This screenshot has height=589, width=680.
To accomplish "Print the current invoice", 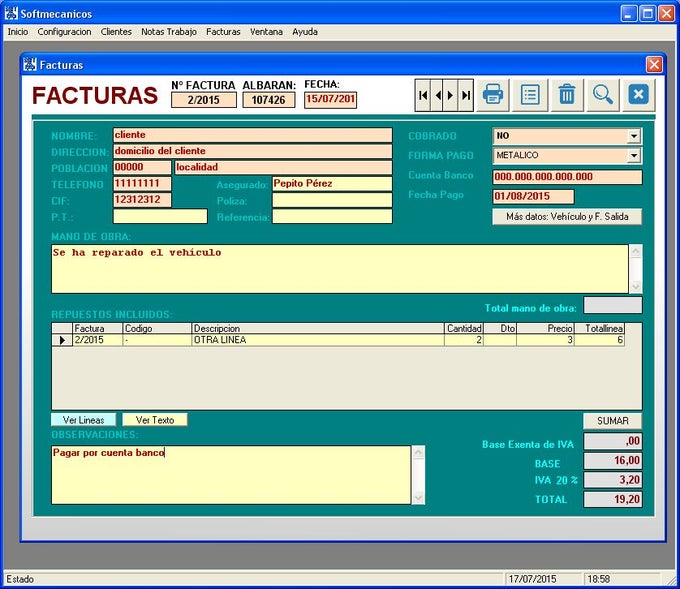I will pyautogui.click(x=493, y=95).
